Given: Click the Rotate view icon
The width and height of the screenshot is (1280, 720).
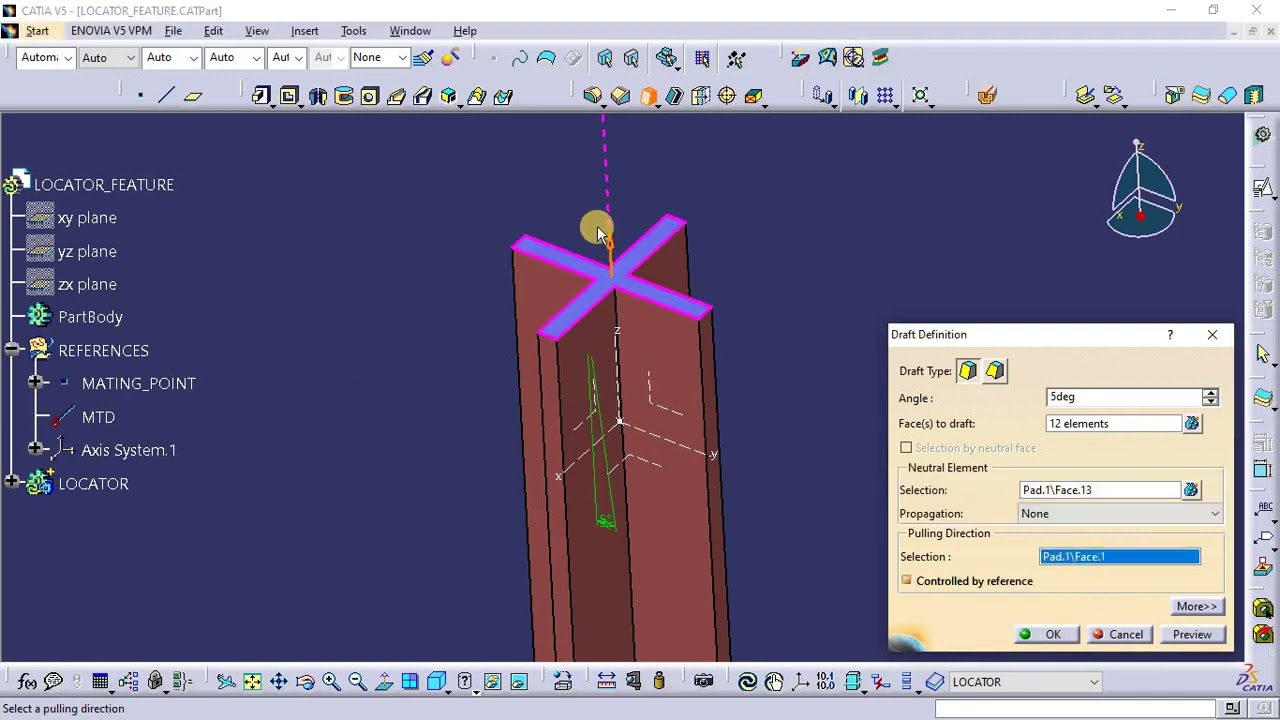Looking at the screenshot, I should coord(305,682).
